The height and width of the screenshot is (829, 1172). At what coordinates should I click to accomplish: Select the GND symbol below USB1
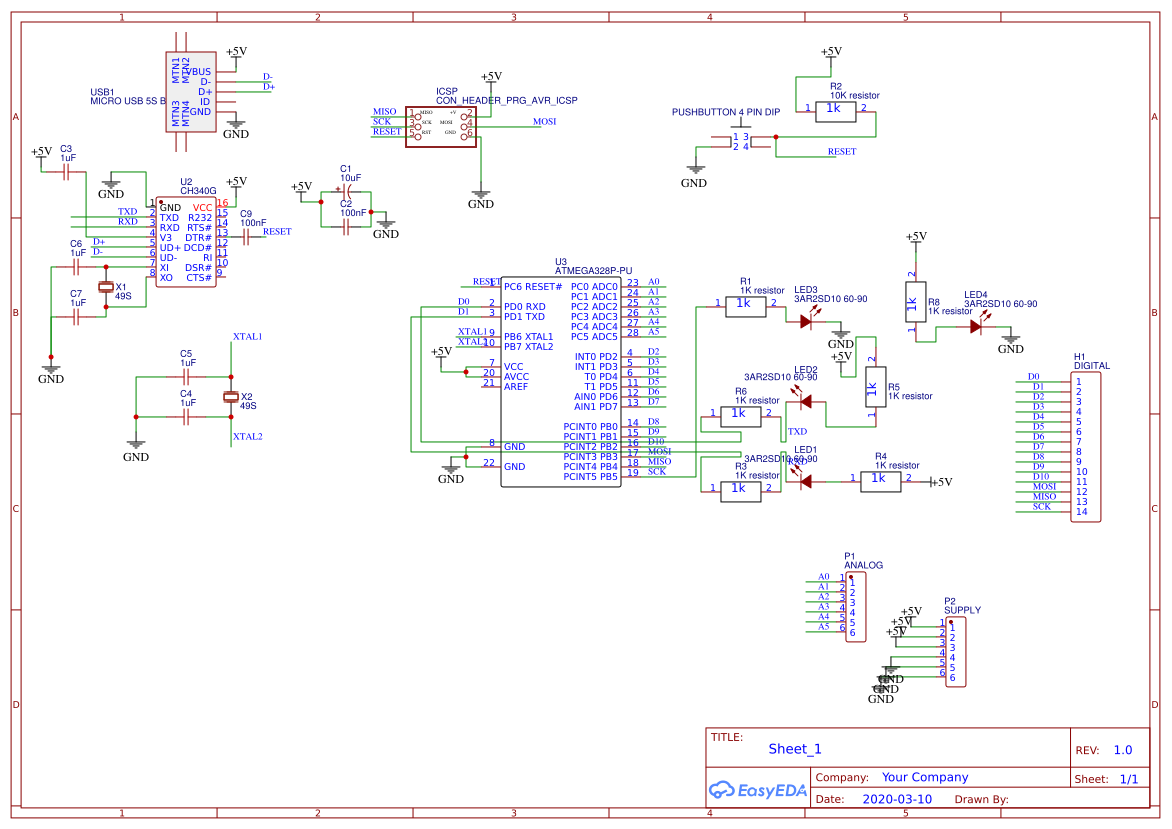[236, 126]
